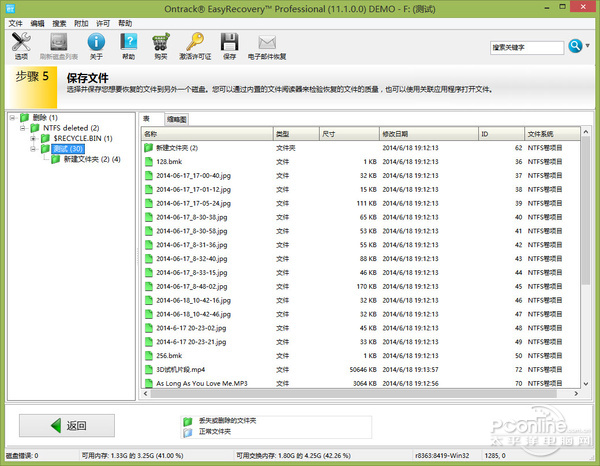Collapse the NTFS deleted (2) node
The width and height of the screenshot is (600, 466).
pos(23,128)
